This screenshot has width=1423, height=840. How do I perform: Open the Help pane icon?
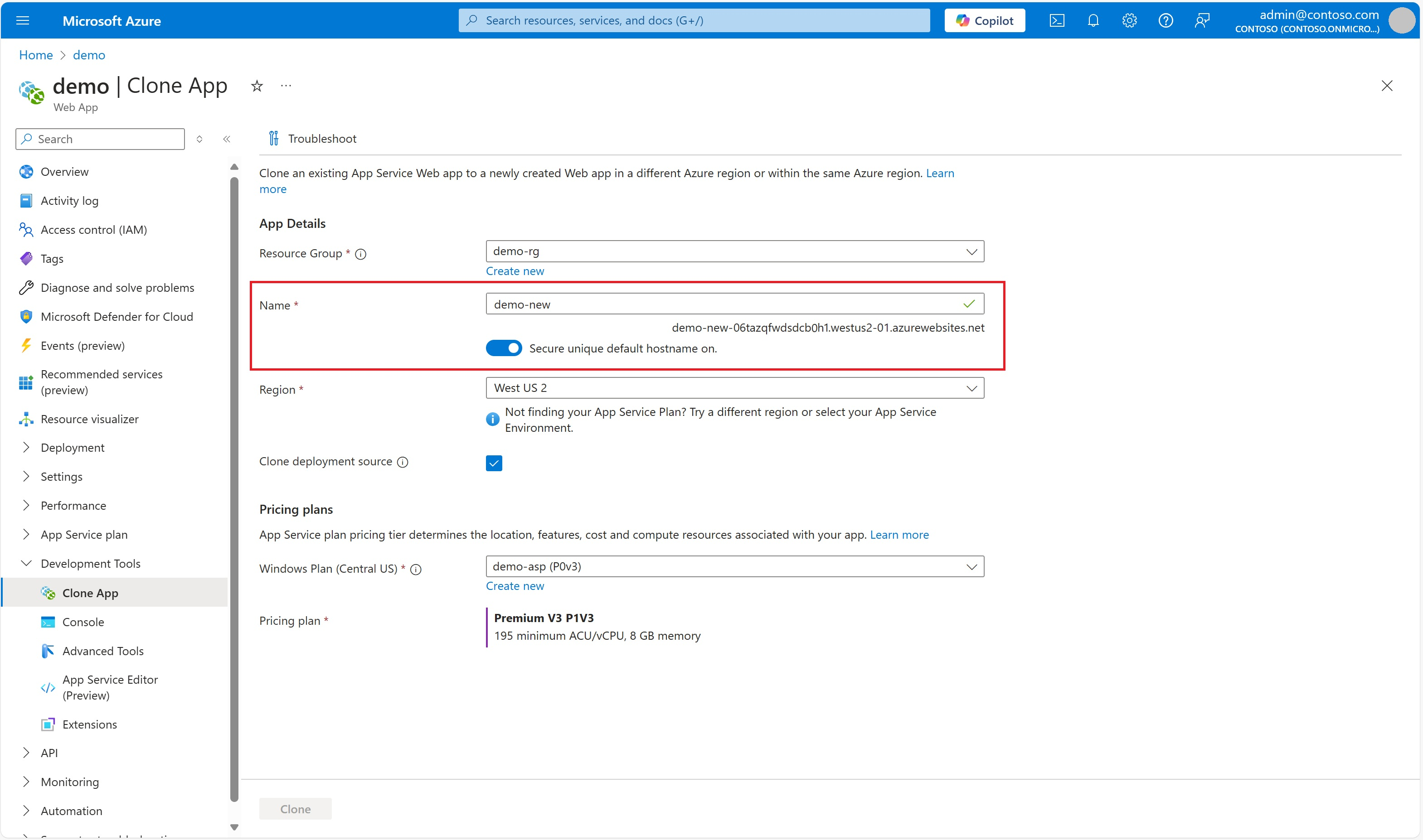[1166, 20]
